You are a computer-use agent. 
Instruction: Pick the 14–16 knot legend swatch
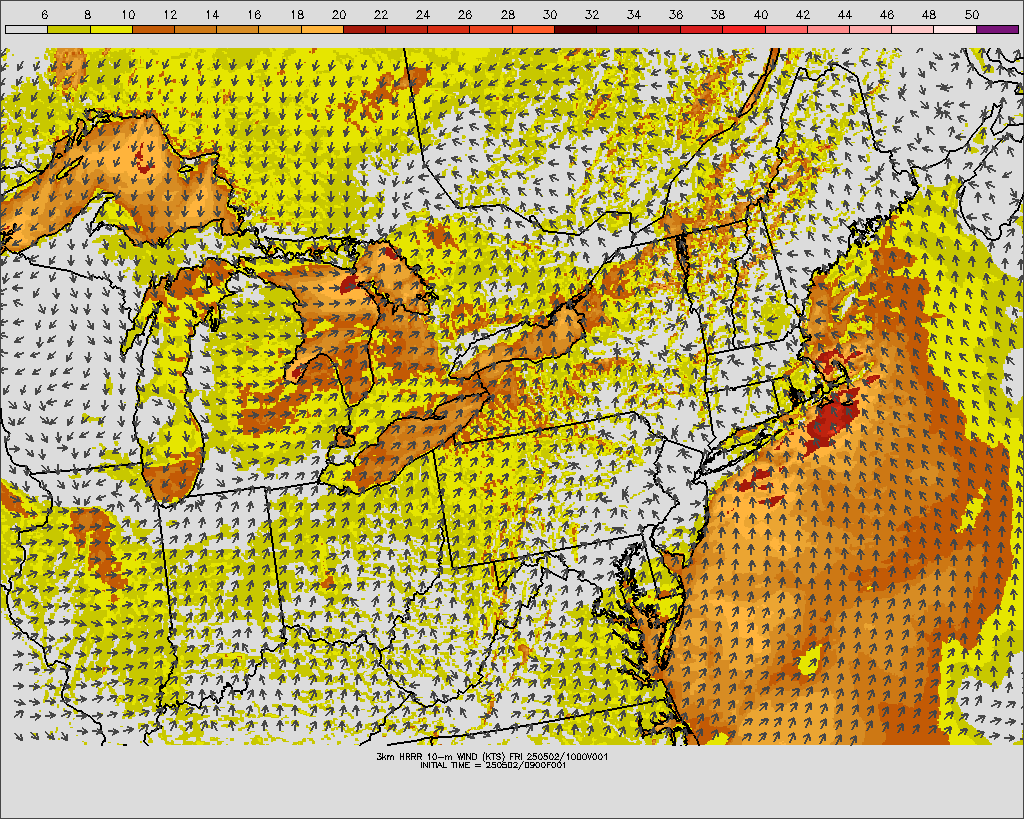(x=238, y=29)
